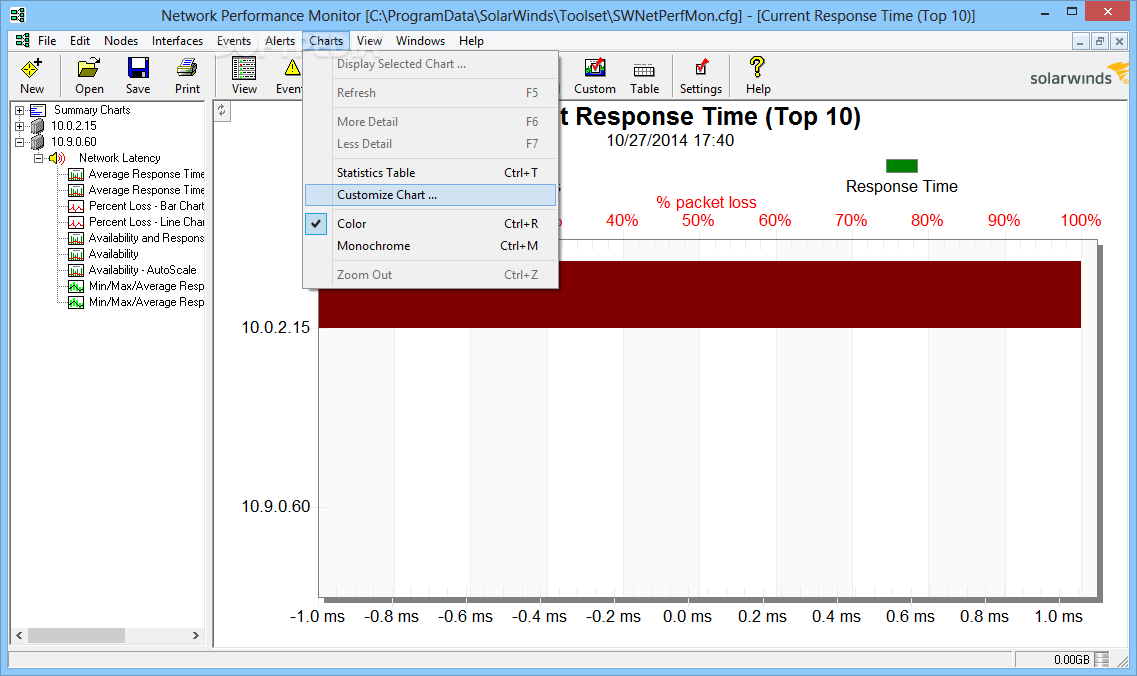The height and width of the screenshot is (676, 1137).
Task: Click the 10.0.2.15 node server icon
Action: pos(38,126)
